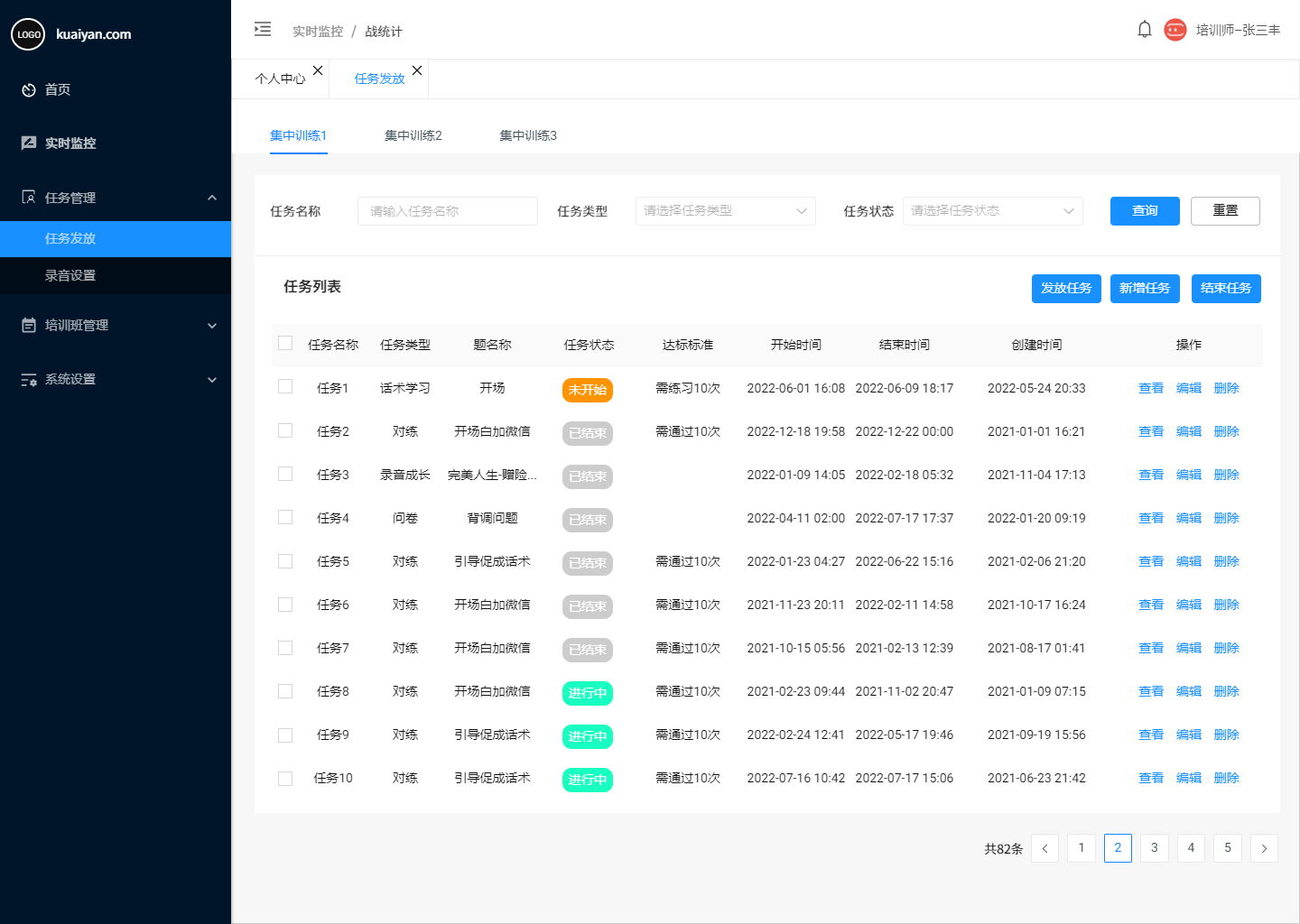
Task: Switch to 集中训练1 tab
Action: click(x=298, y=135)
